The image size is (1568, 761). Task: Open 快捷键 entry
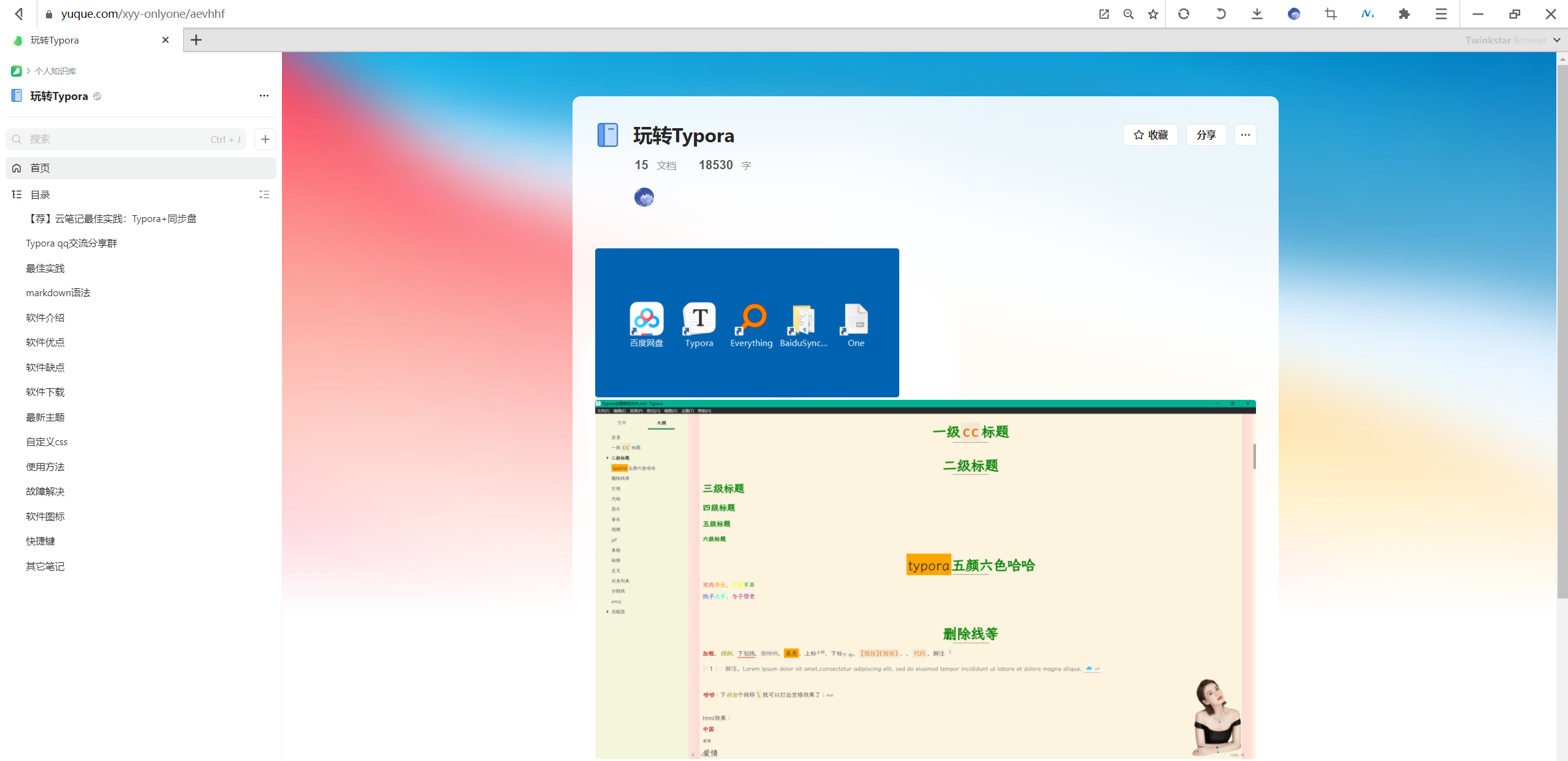coord(40,541)
